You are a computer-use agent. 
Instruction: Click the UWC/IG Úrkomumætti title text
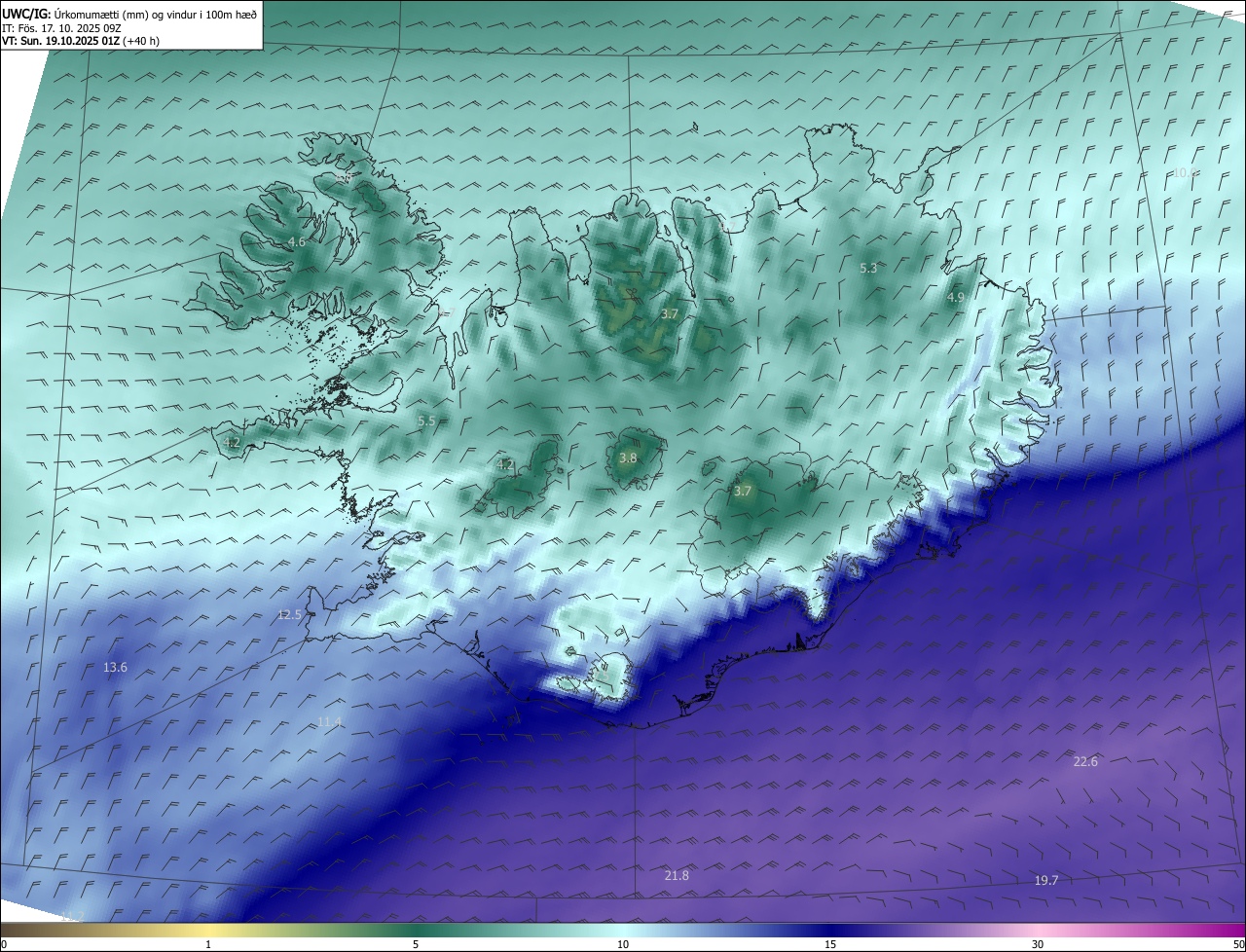[129, 14]
